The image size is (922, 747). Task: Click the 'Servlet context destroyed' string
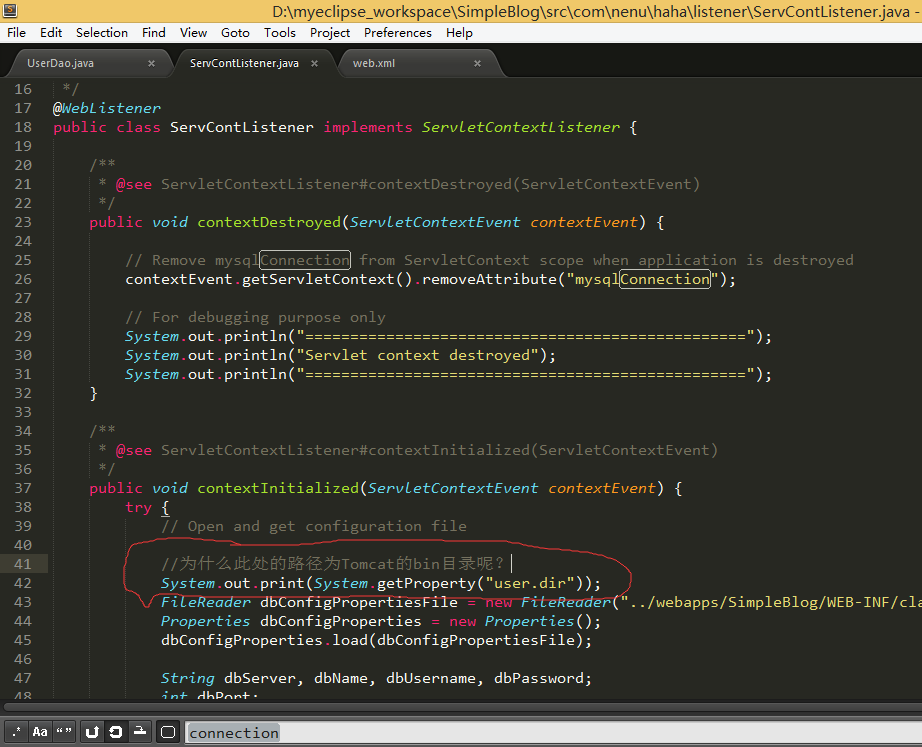[417, 355]
